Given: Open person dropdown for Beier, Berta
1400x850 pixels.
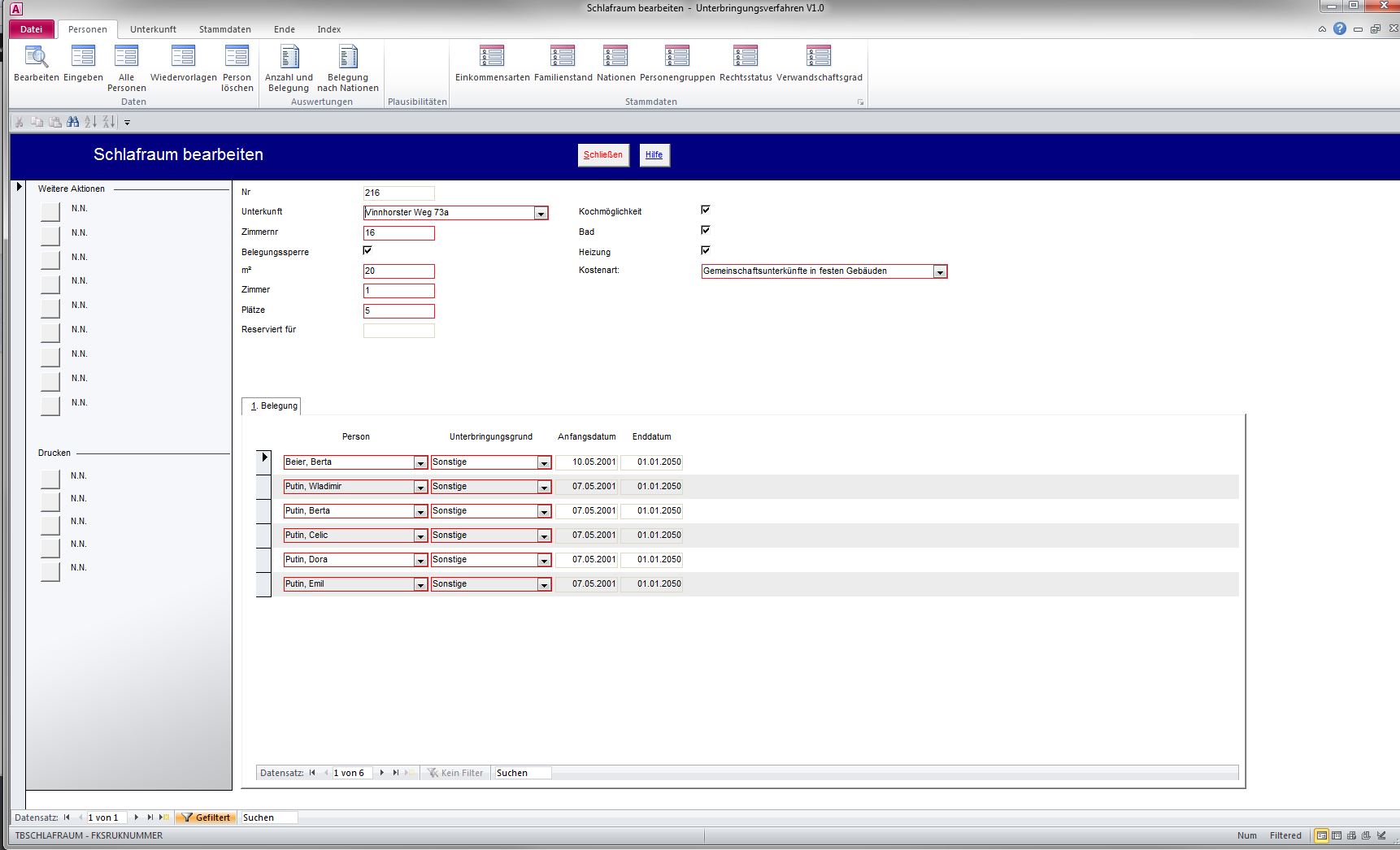Looking at the screenshot, I should pos(420,462).
